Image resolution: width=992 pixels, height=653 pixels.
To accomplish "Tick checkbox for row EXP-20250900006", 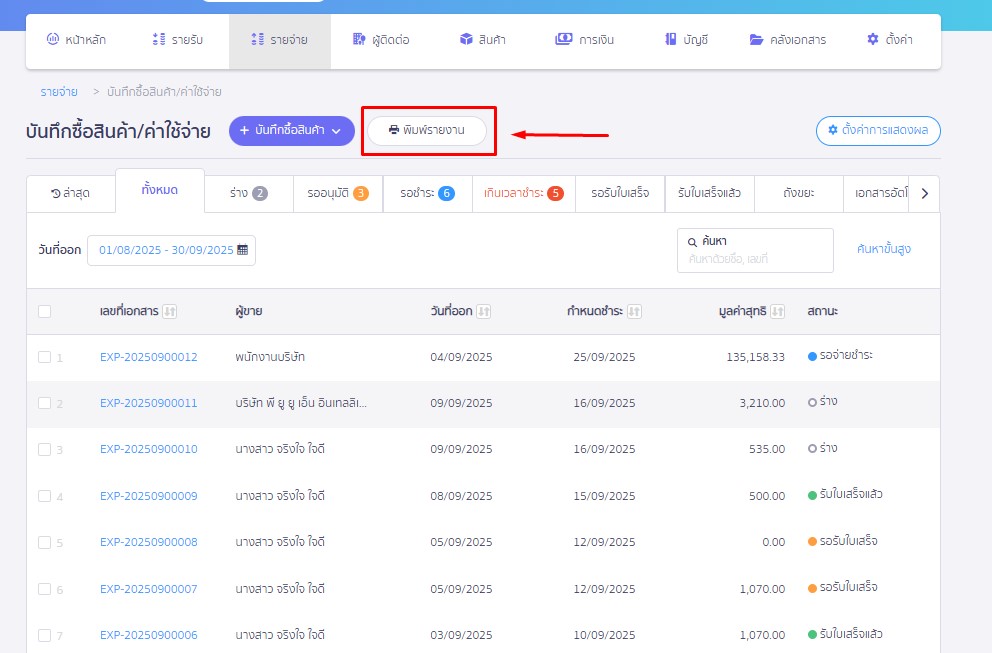I will pyautogui.click(x=44, y=635).
